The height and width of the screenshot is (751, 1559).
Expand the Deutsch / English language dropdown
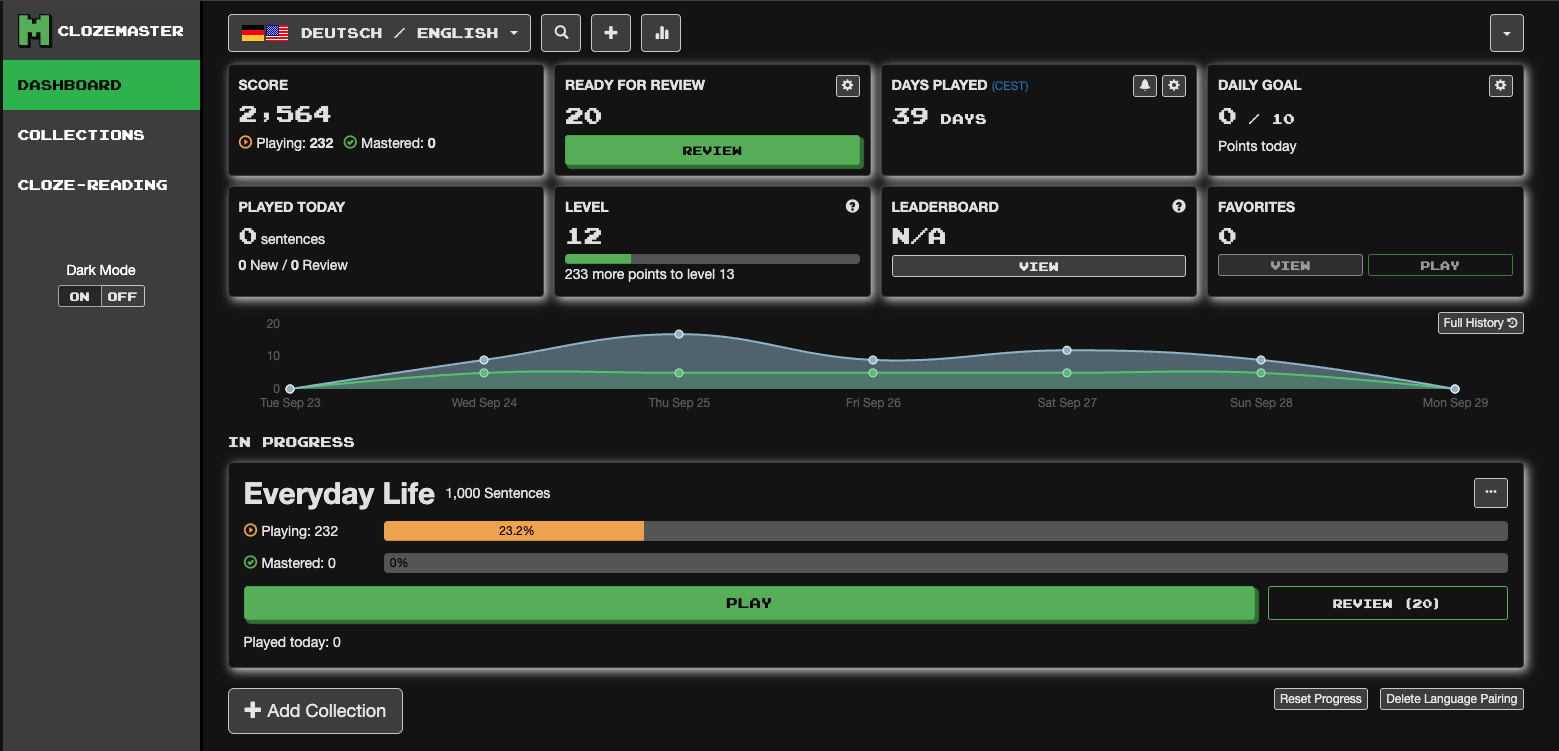point(379,33)
